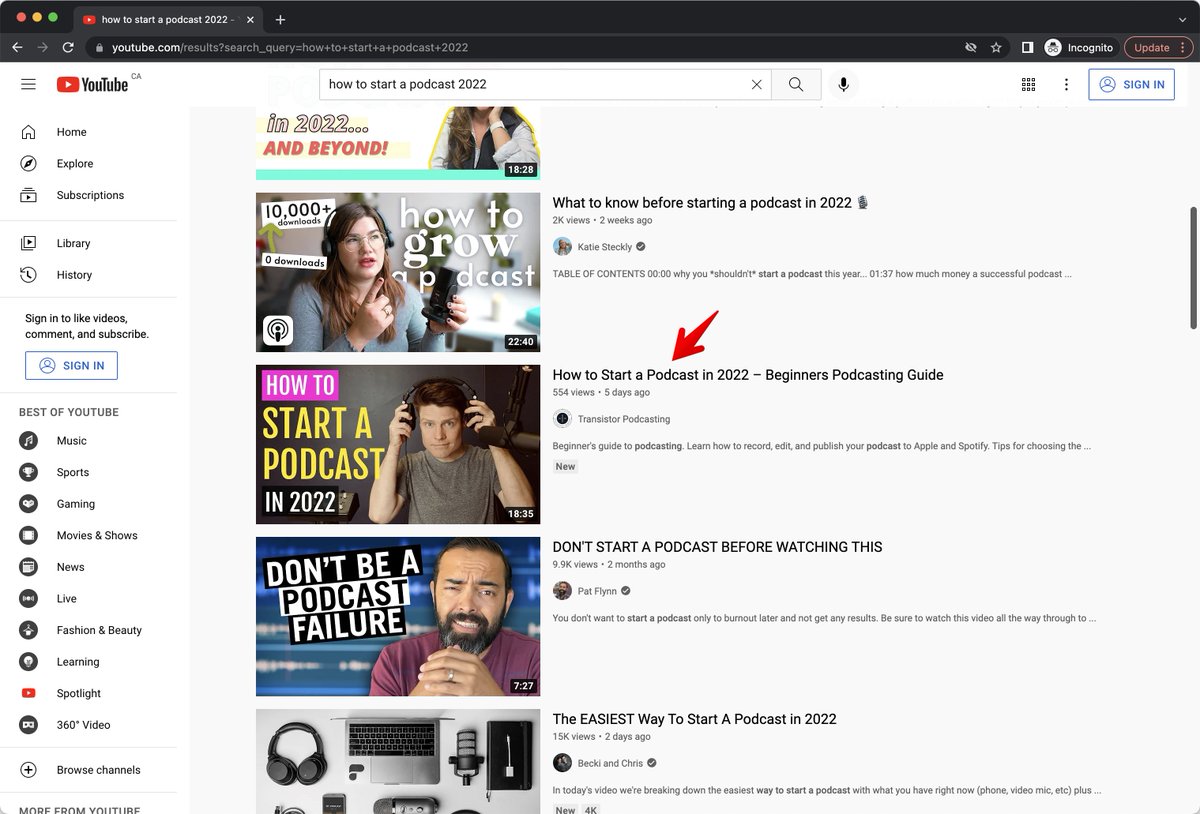
Task: Open the 'Don't Be a Podcast Failure' thumbnail
Action: (398, 616)
